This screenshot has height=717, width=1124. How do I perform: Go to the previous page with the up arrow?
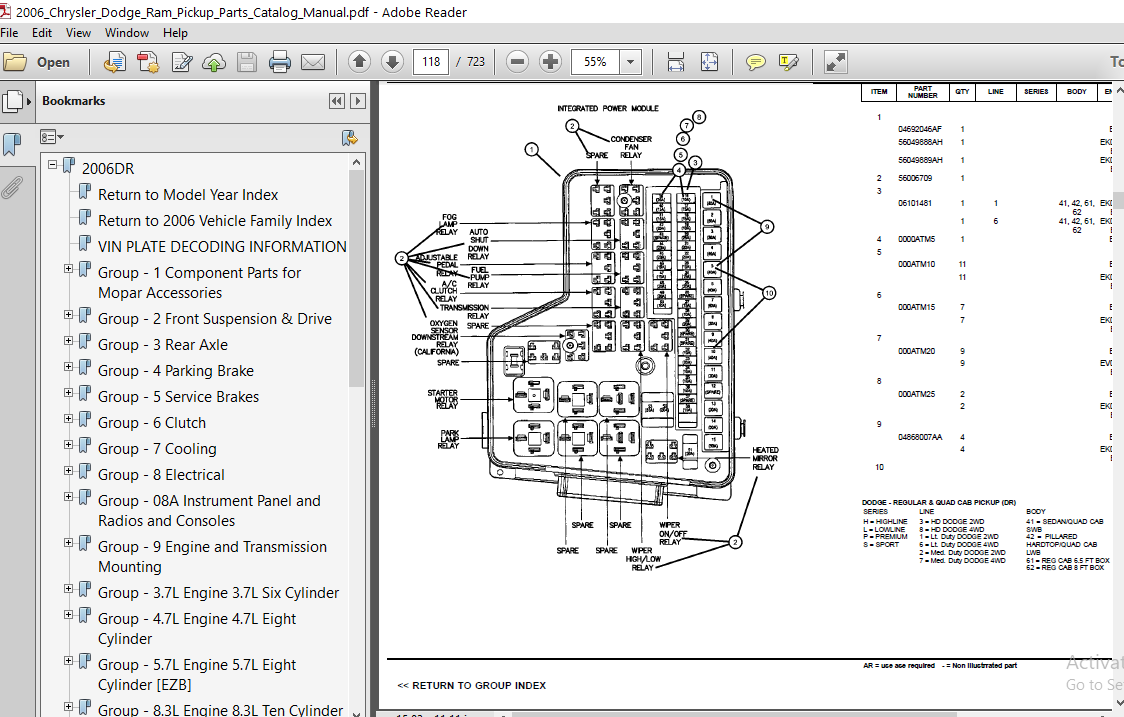[359, 62]
